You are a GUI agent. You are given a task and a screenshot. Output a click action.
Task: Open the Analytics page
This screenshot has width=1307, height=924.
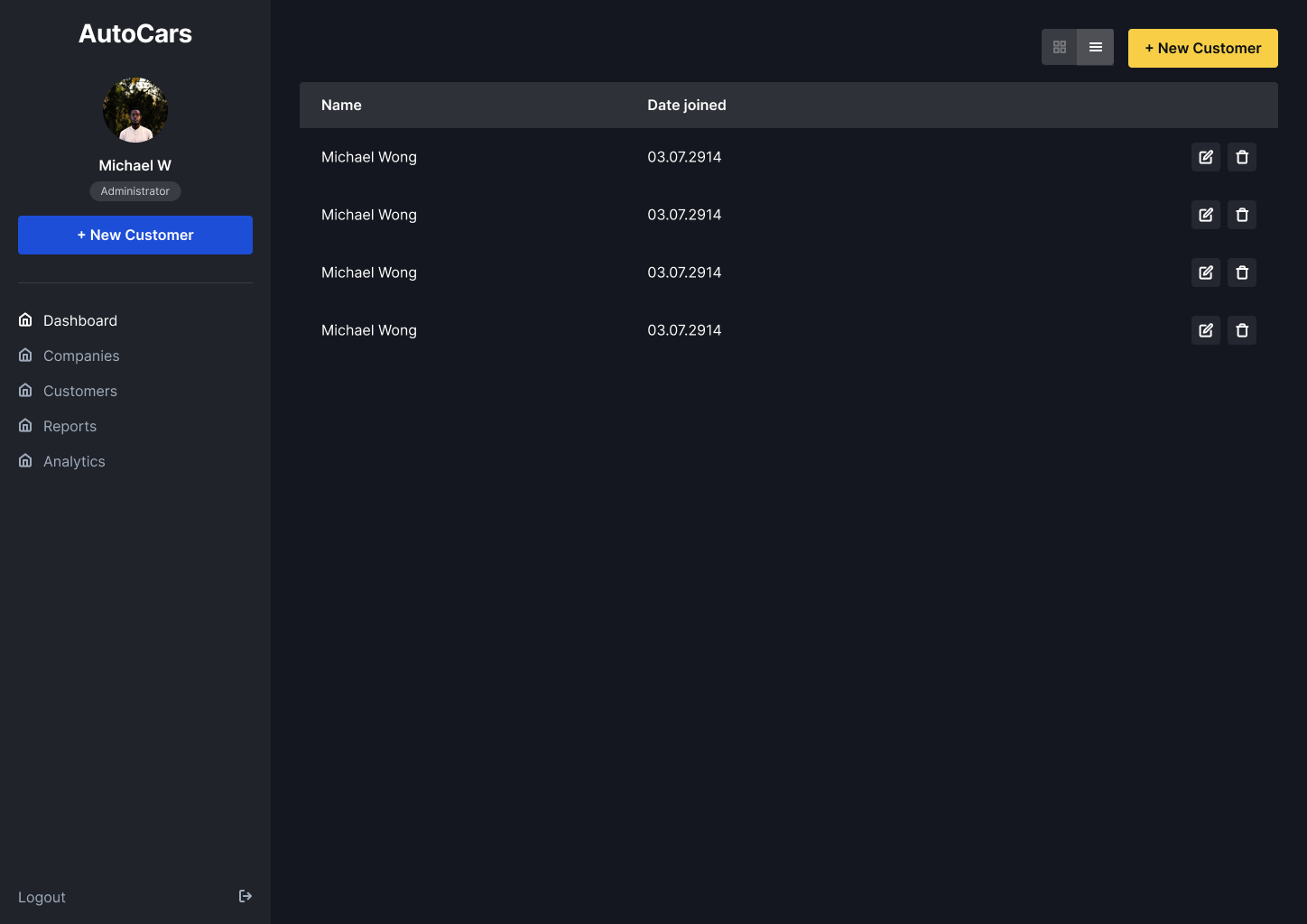(74, 461)
